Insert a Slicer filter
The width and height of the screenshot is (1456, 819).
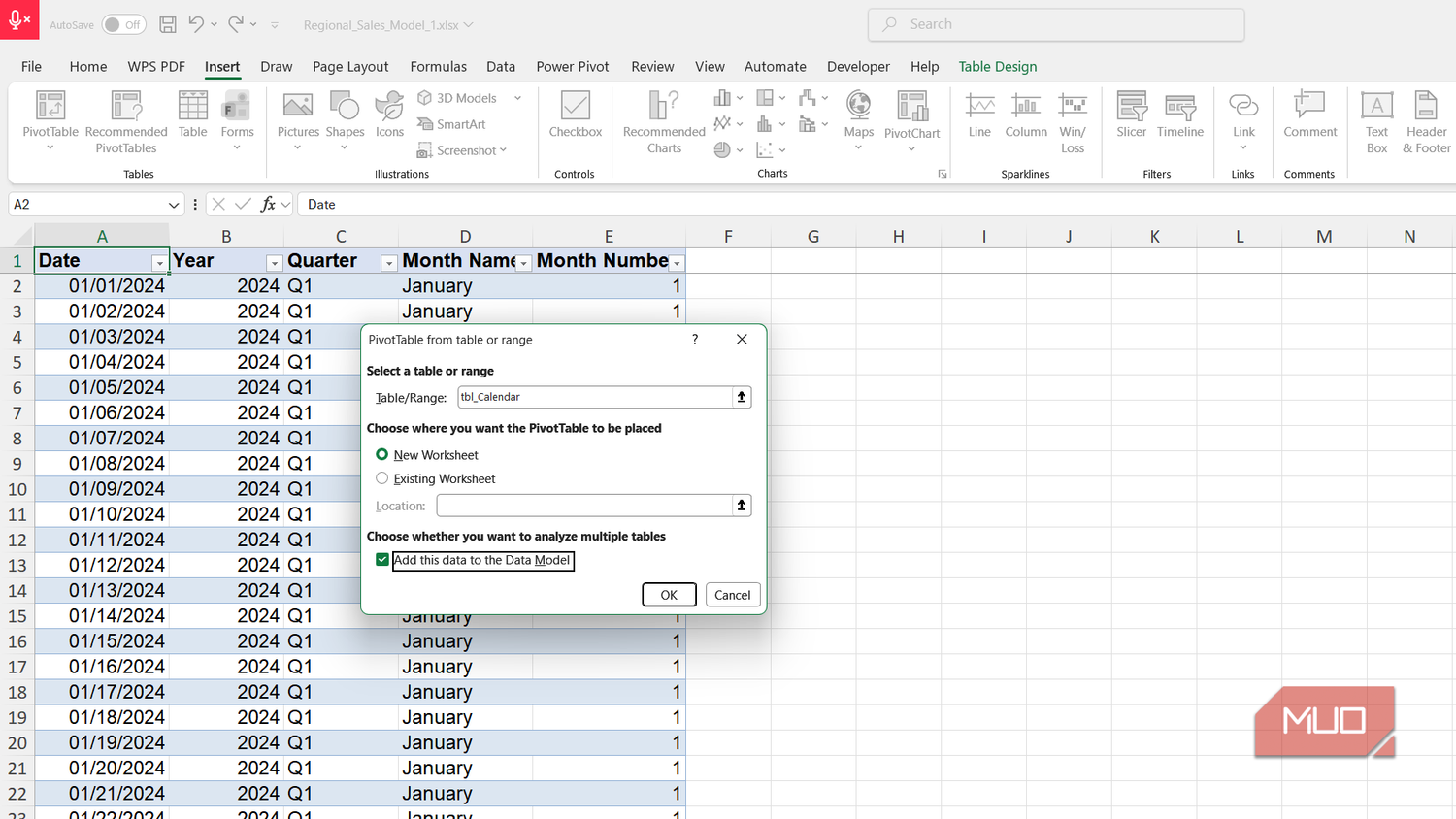coord(1131,115)
